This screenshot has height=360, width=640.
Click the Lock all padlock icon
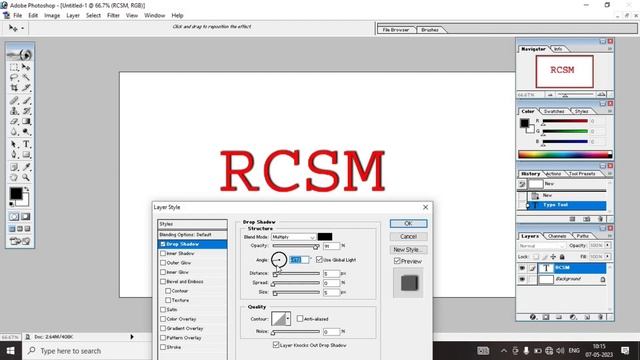(562, 257)
